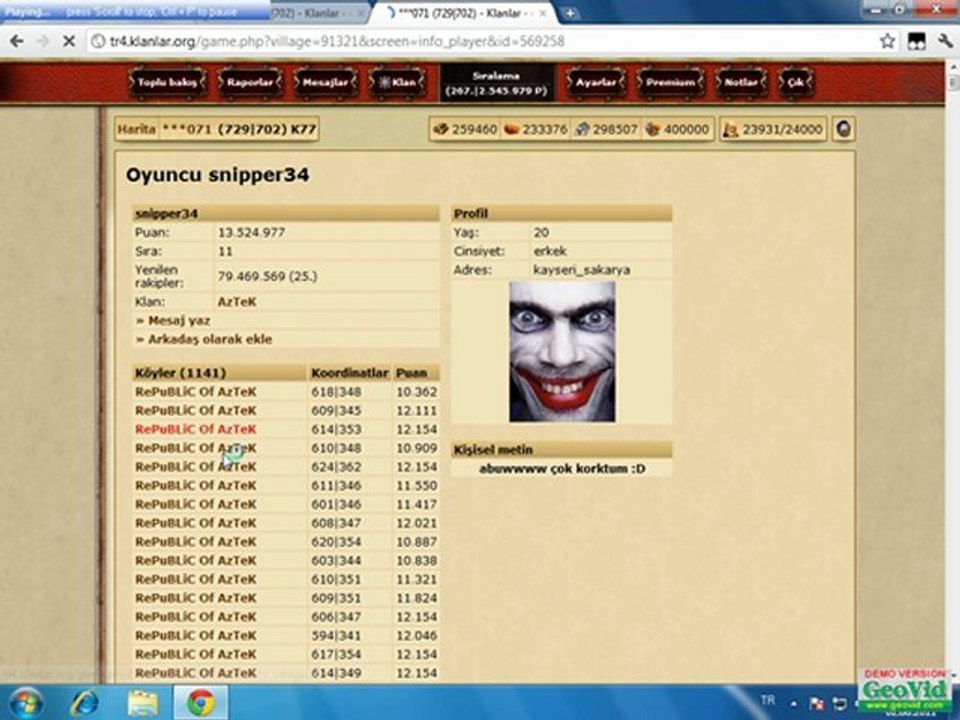Open red RePuBLiC Of AzTeK village

[196, 429]
